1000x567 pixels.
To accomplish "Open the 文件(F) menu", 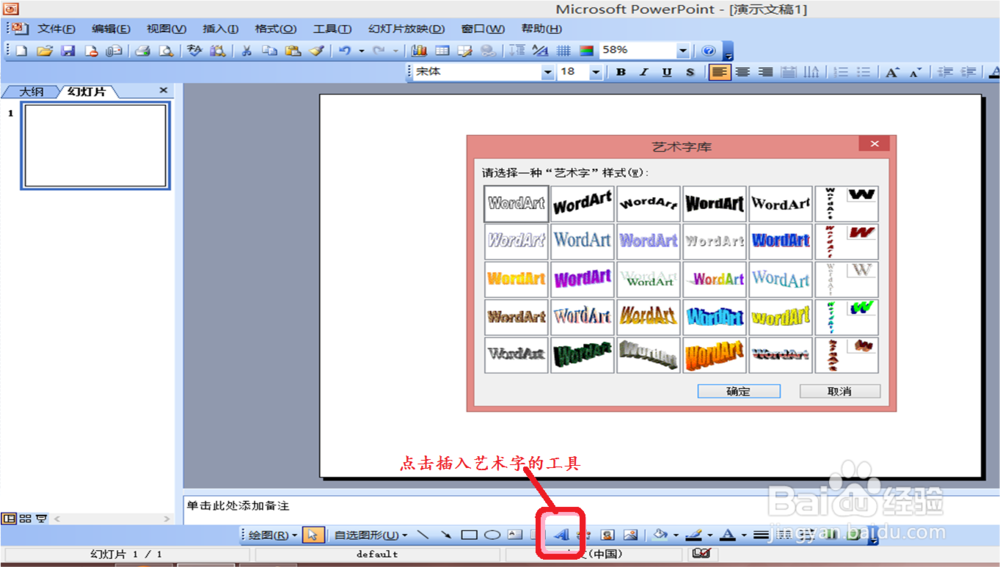I will [x=56, y=29].
